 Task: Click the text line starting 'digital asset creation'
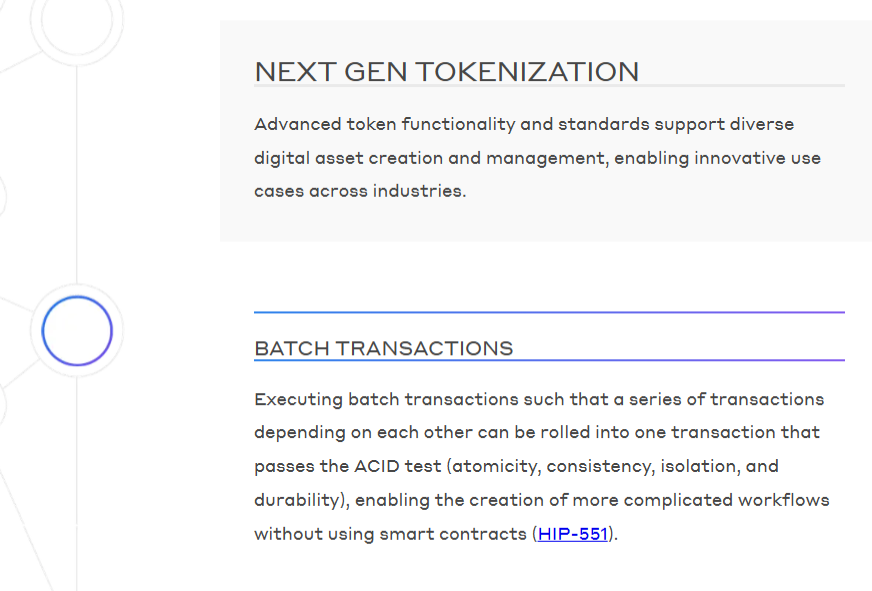coord(537,158)
